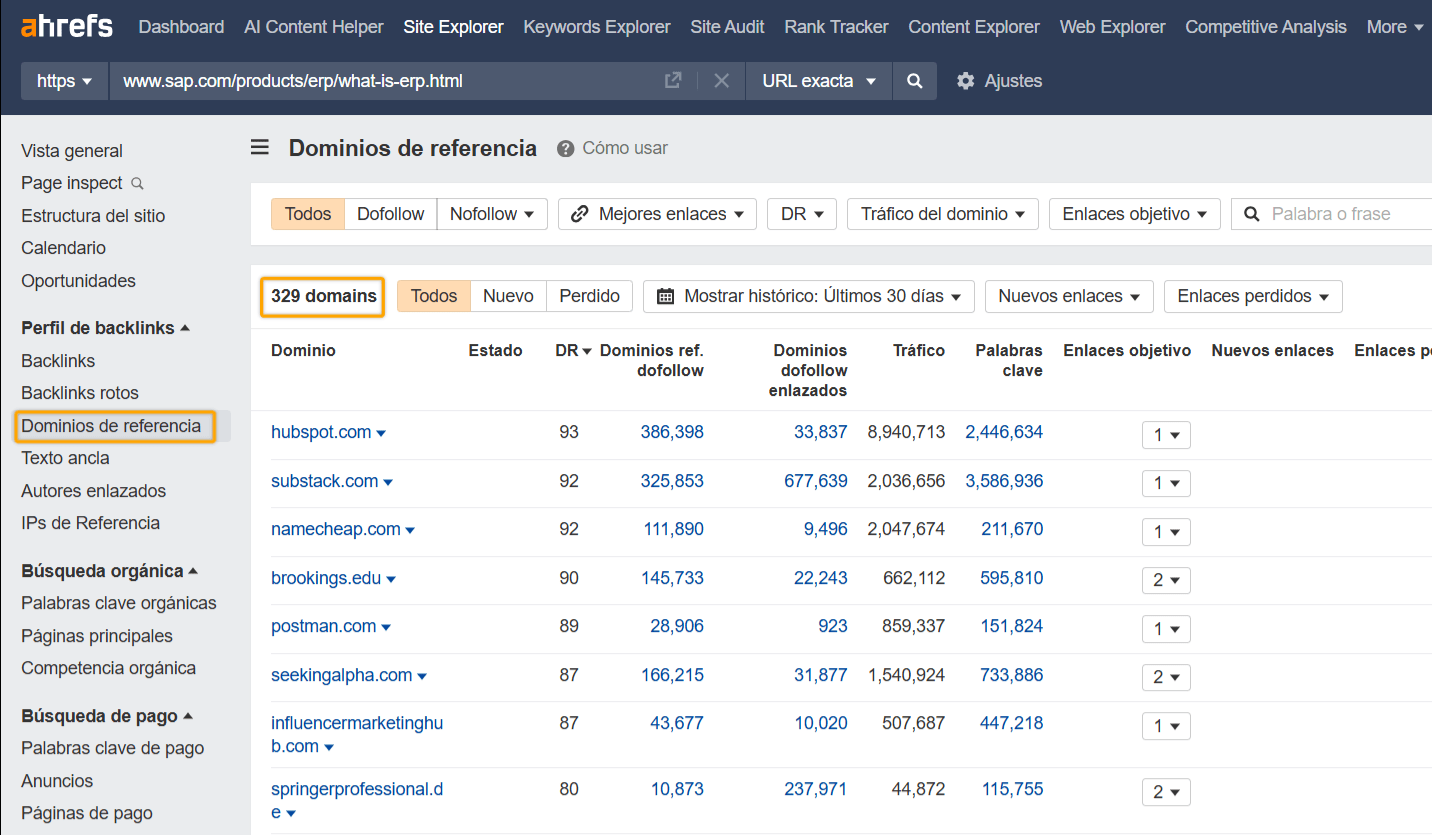This screenshot has width=1432, height=835.
Task: Open substack.com domain caret menu
Action: 388,482
